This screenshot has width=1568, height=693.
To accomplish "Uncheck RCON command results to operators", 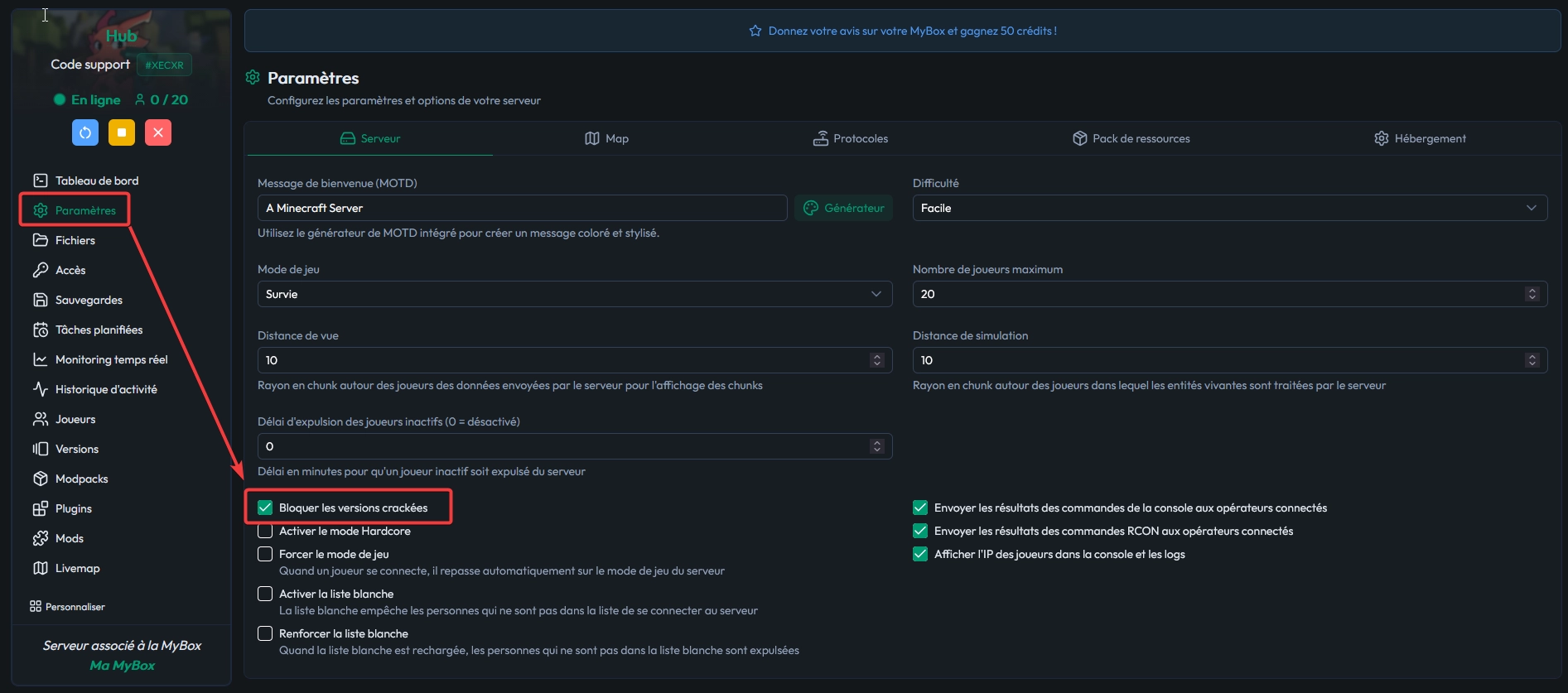I will (x=920, y=531).
